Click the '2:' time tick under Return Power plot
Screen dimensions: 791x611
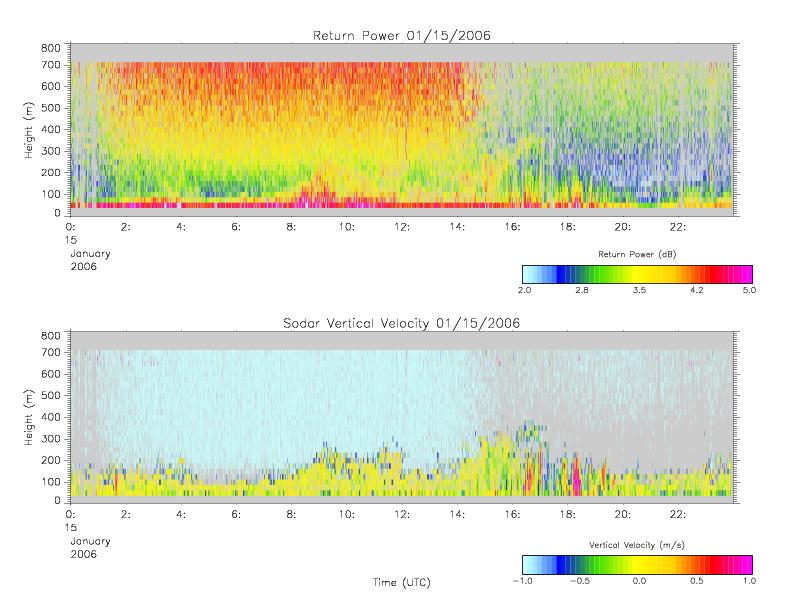pos(126,227)
